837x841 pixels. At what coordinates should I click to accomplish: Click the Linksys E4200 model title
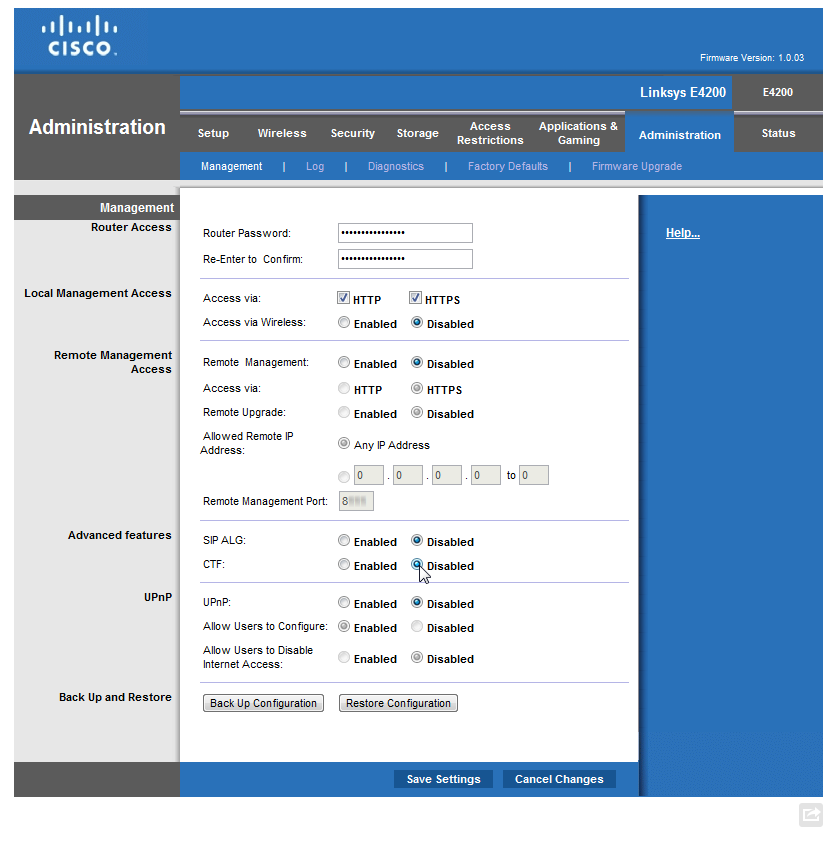click(683, 92)
